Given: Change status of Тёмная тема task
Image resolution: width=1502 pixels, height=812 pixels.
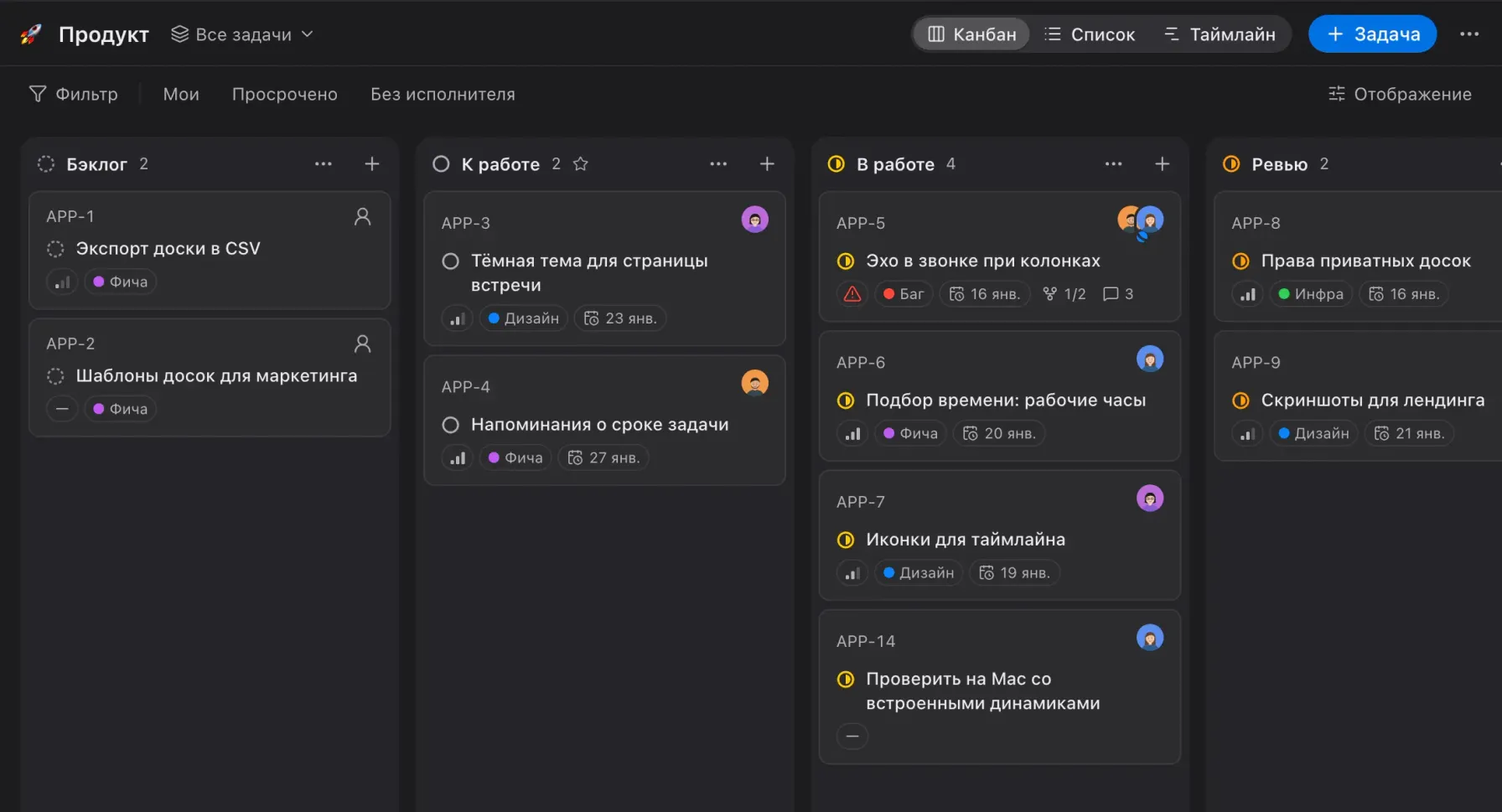Looking at the screenshot, I should [x=450, y=261].
